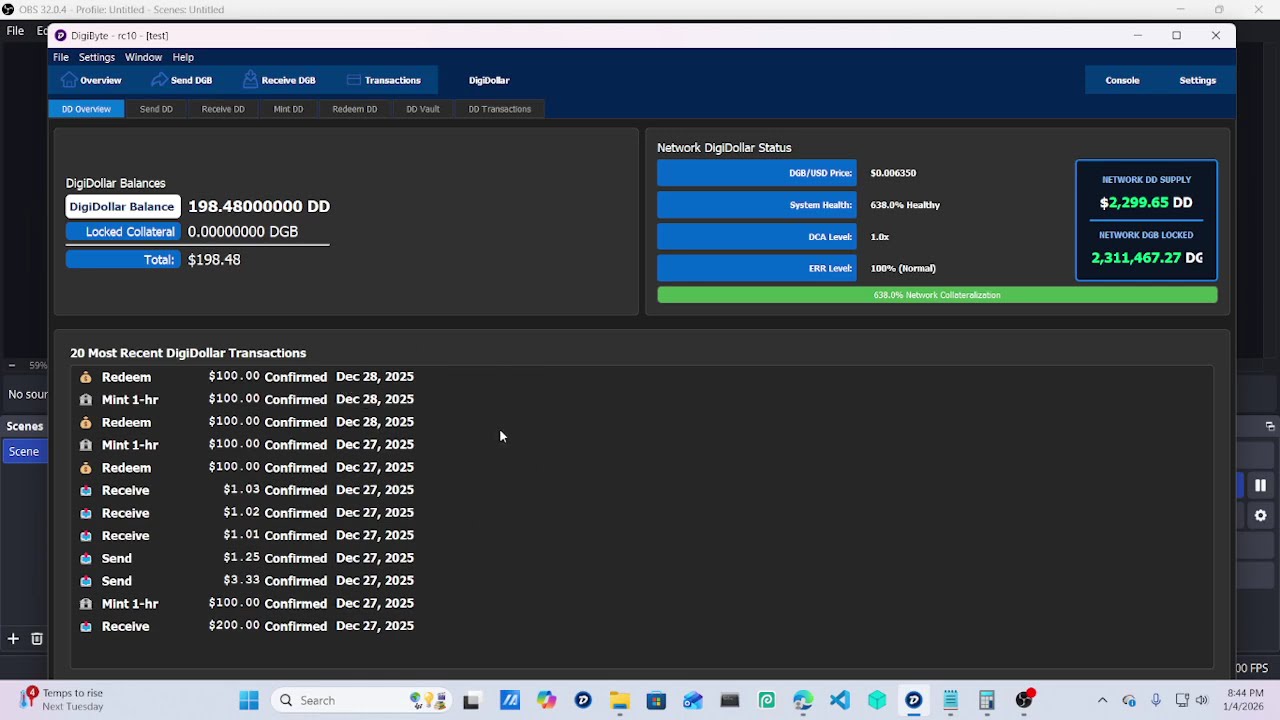Screen dimensions: 1280x720
Task: Click the Redeem icon on Dec 28 first row
Action: [x=86, y=377]
